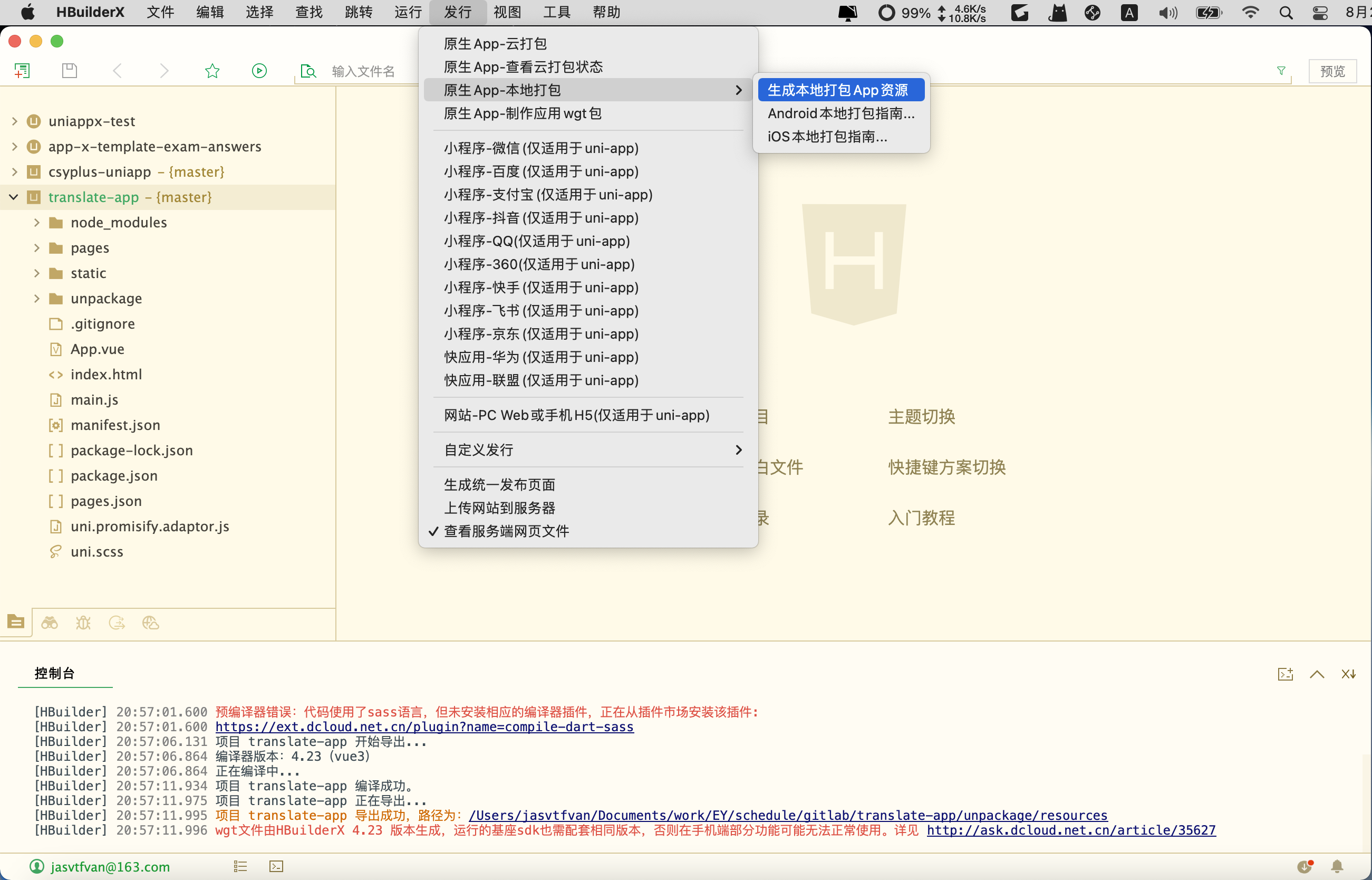Screen dimensions: 1372x880
Task: Open terminal icon in status bar
Action: coord(276,866)
